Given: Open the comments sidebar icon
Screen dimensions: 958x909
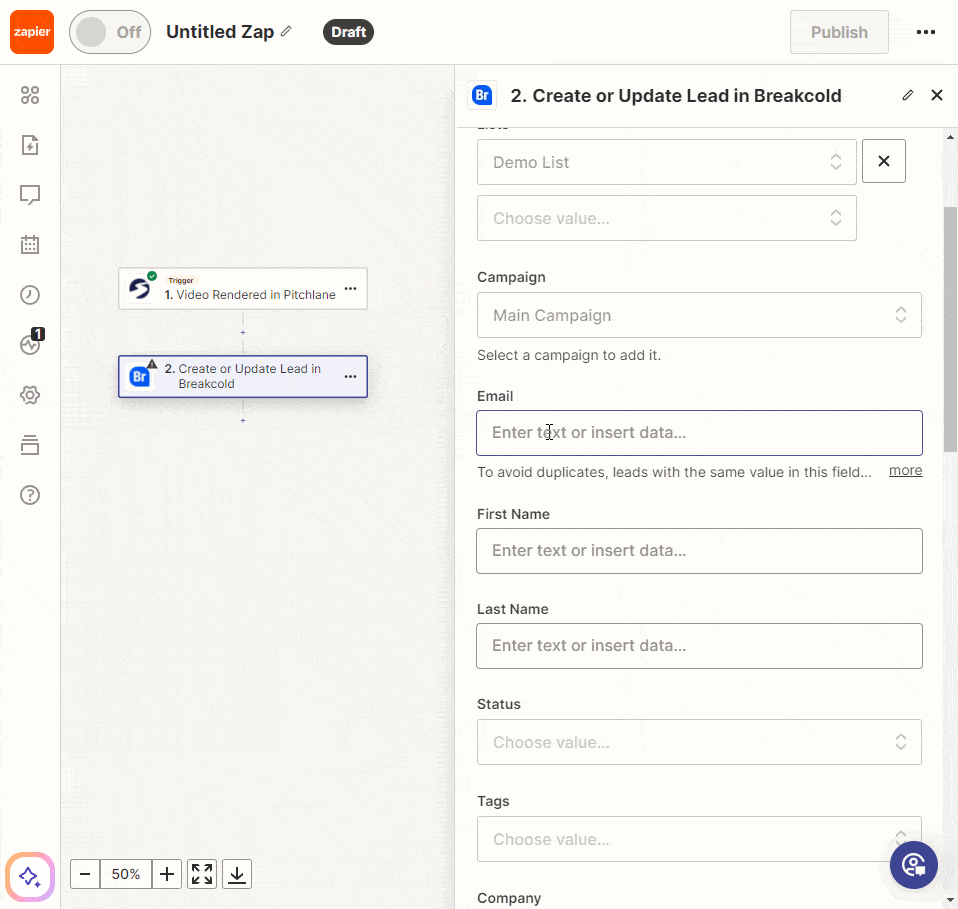Looking at the screenshot, I should (30, 195).
